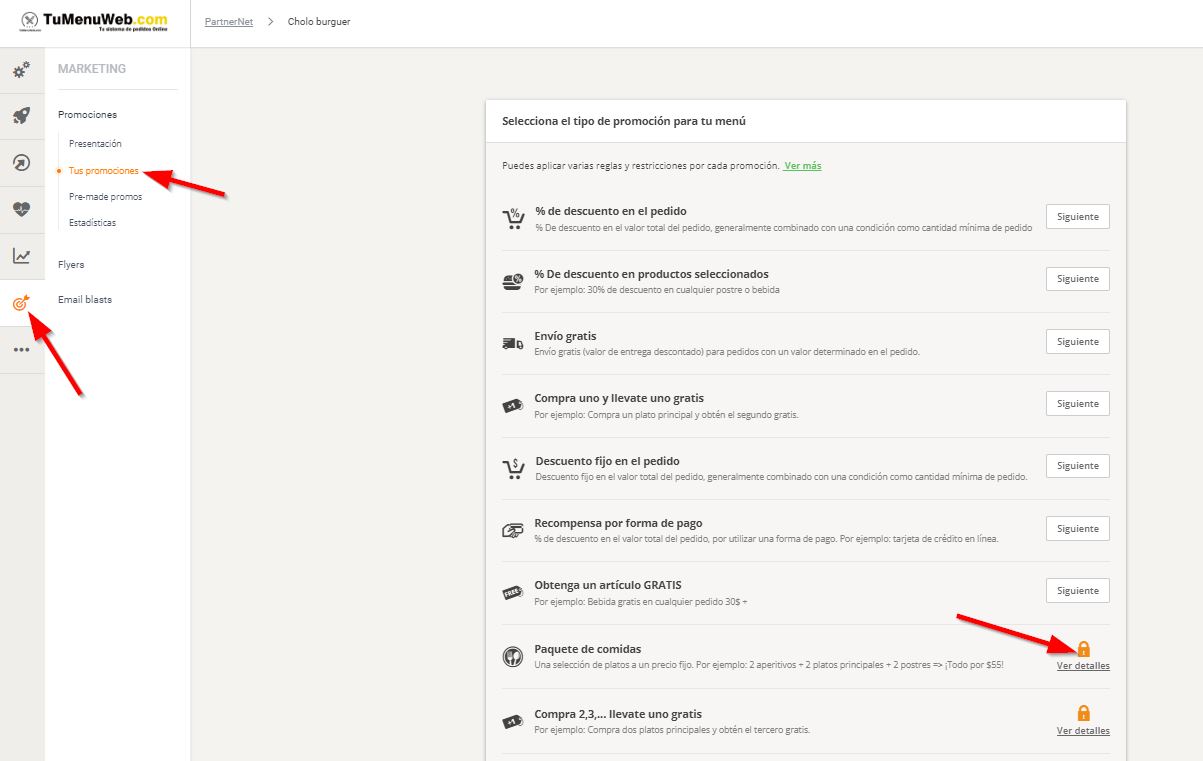This screenshot has width=1203, height=761.
Task: Expand the three-dots more sidebar icon
Action: pos(21,349)
